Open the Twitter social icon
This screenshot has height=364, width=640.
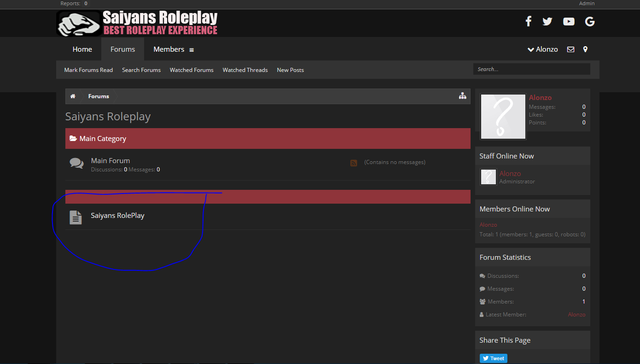547,21
